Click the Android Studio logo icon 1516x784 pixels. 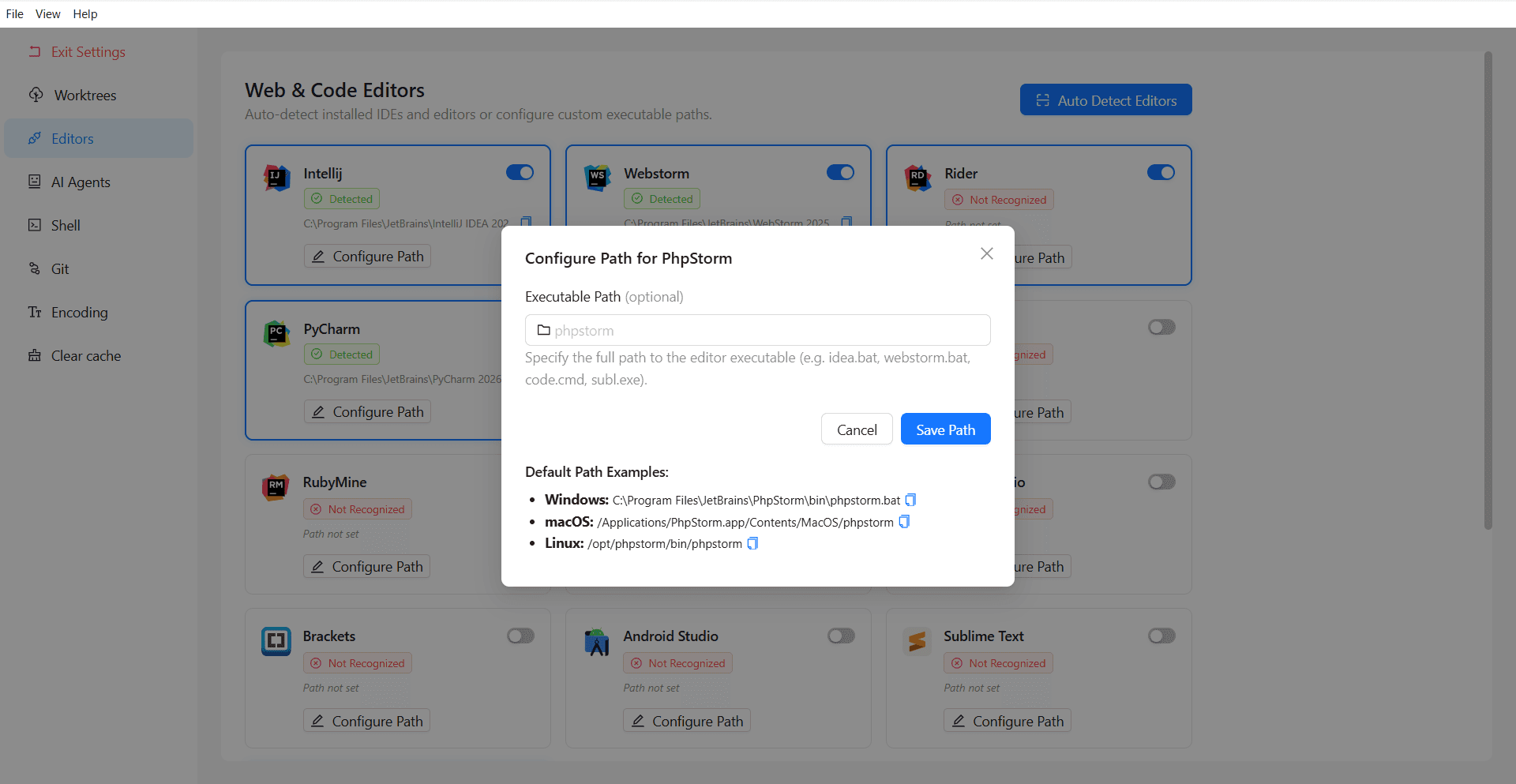pos(597,642)
